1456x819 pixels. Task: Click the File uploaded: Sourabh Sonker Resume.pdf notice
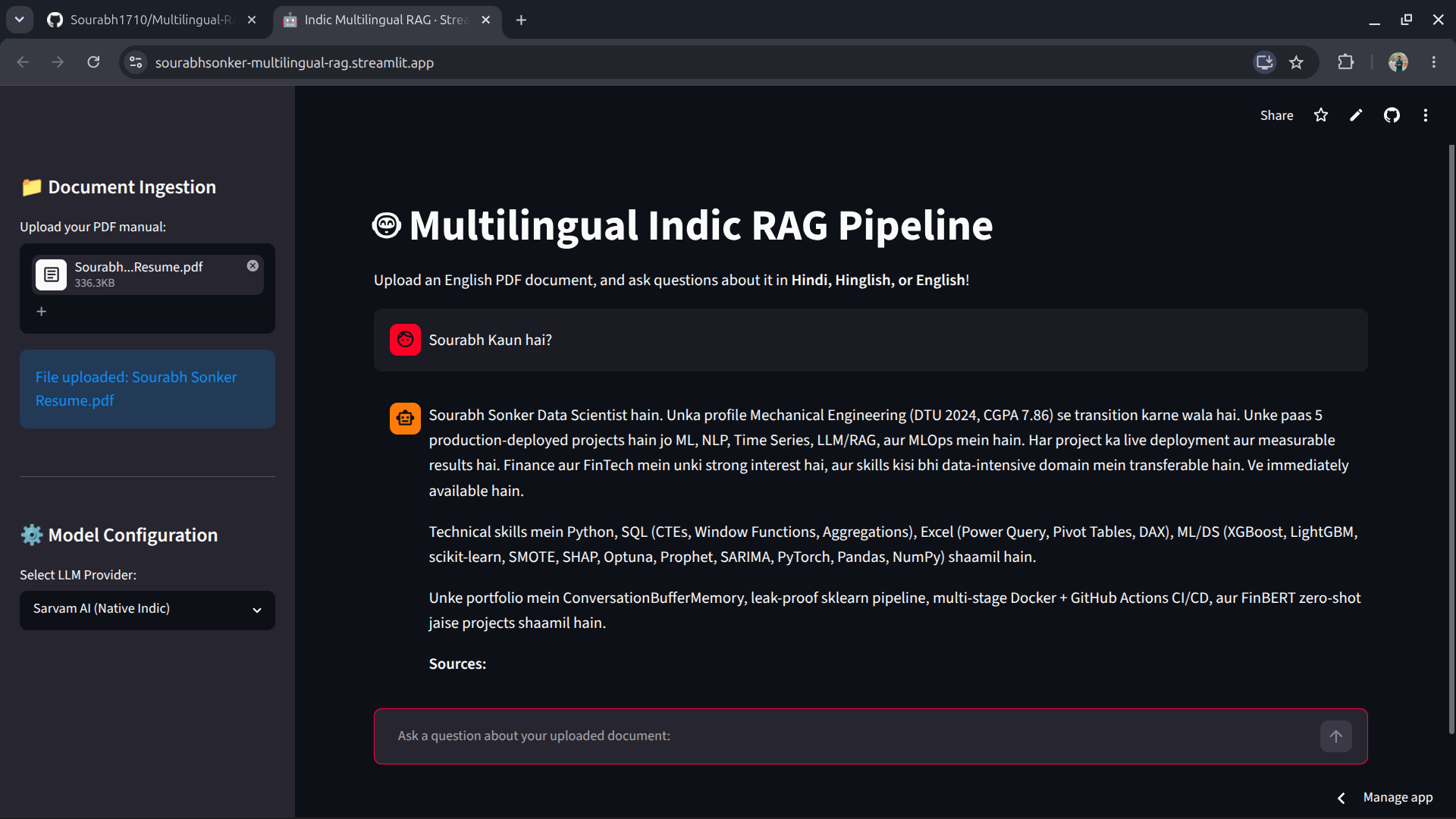tap(147, 389)
